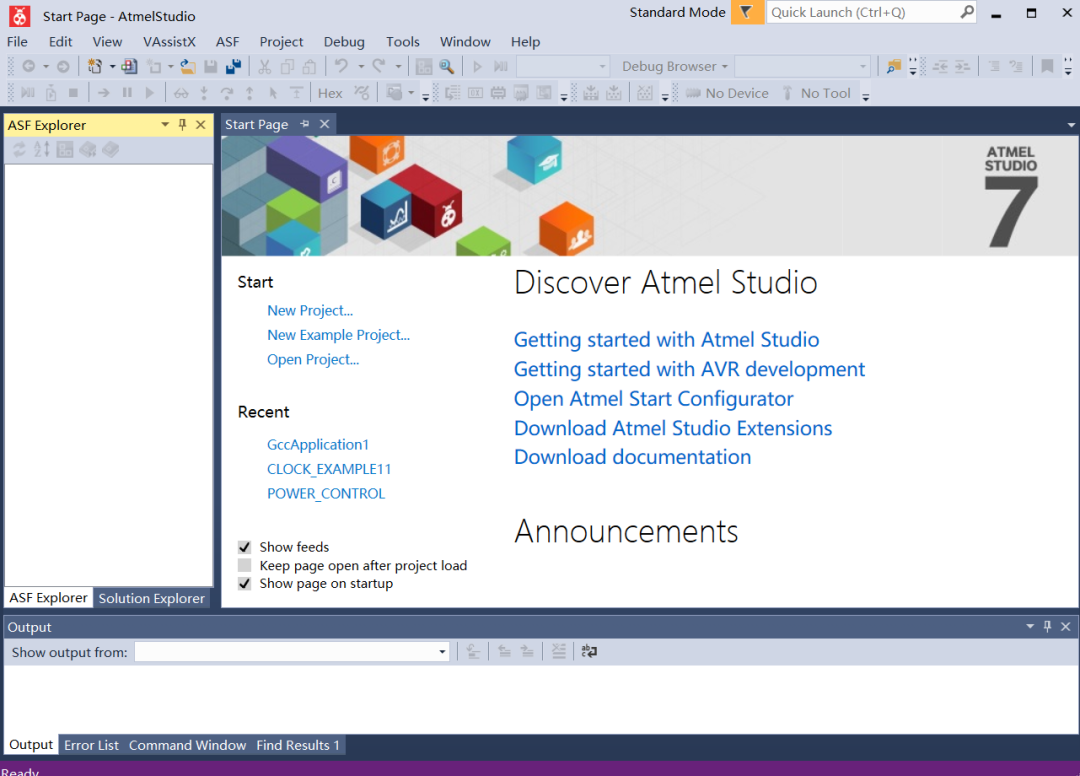This screenshot has width=1080, height=776.
Task: Click the Step Into arrow icon
Action: point(204,93)
